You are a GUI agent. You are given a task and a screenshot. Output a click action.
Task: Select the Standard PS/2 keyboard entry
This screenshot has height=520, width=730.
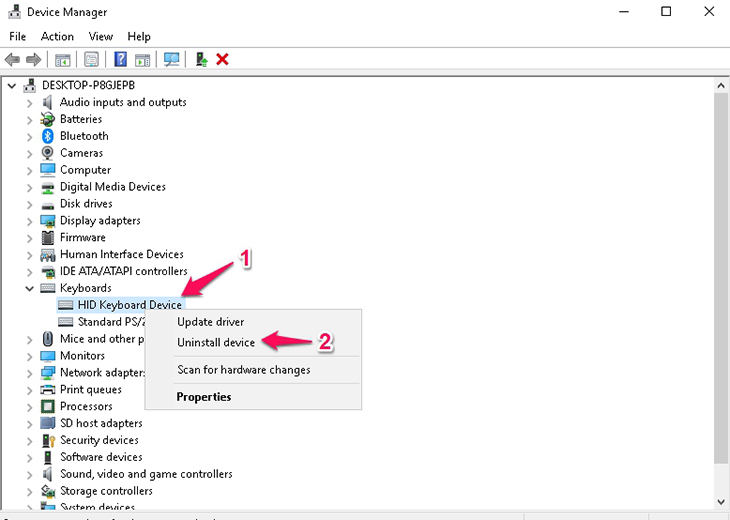[x=101, y=322]
